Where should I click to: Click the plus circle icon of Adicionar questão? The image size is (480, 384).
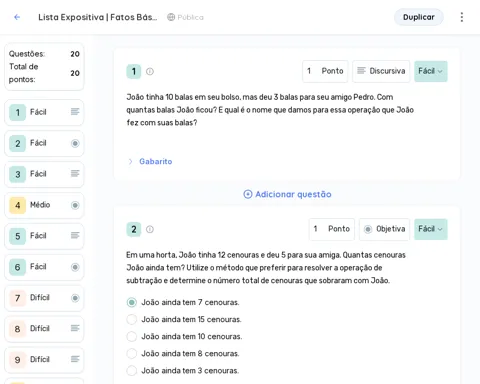(248, 194)
